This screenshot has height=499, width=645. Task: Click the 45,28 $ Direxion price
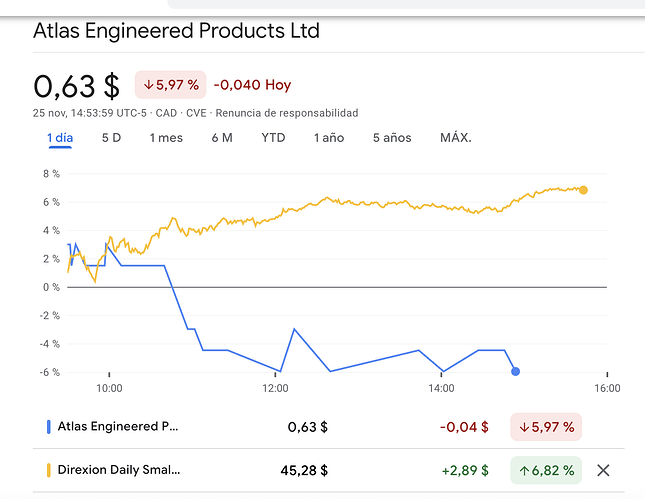click(x=304, y=470)
